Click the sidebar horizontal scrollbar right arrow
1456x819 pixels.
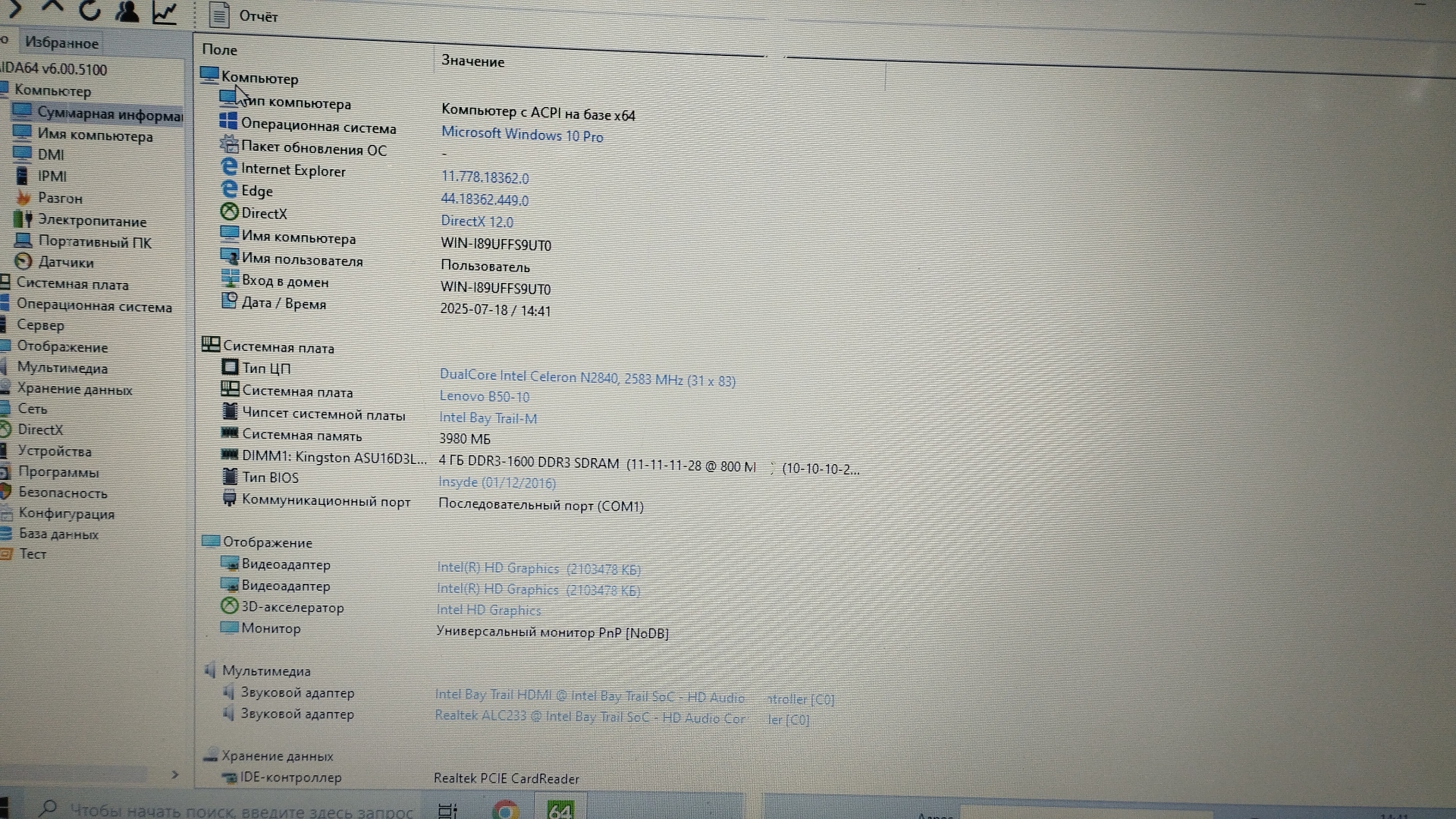pyautogui.click(x=174, y=774)
